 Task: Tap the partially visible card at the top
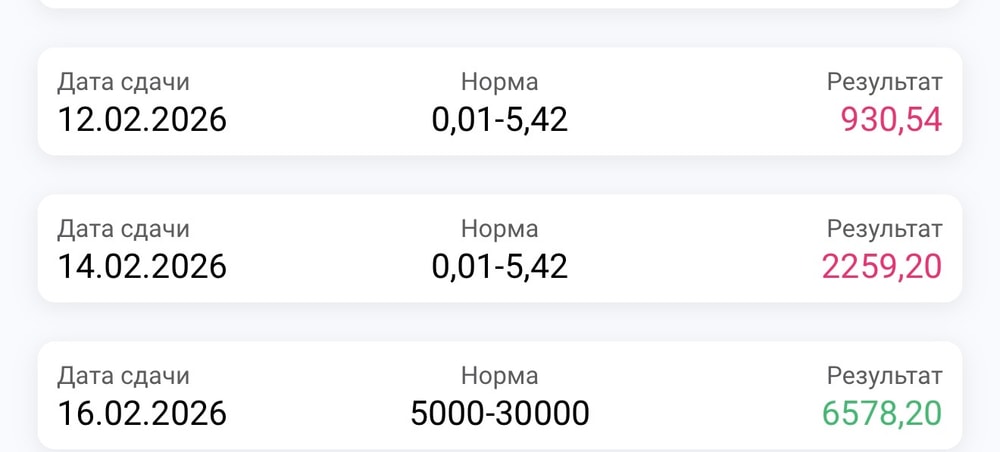point(499,3)
